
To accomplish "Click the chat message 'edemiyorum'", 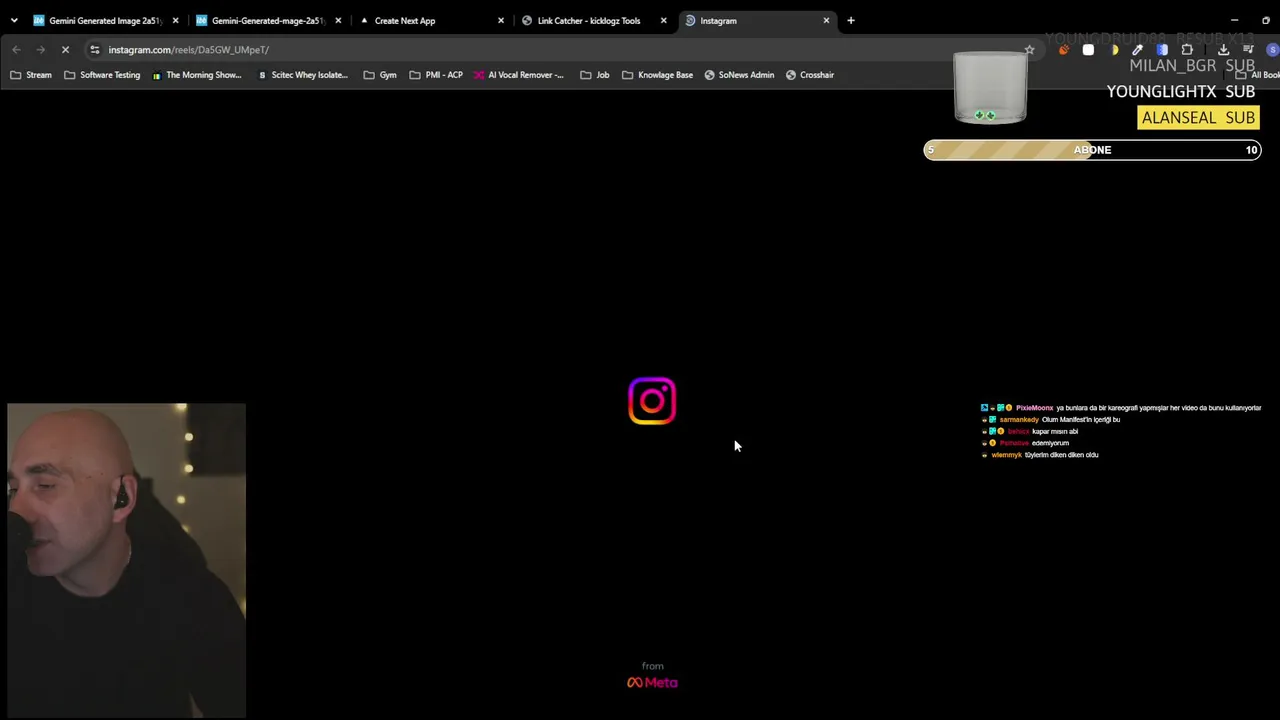I will [x=1050, y=443].
